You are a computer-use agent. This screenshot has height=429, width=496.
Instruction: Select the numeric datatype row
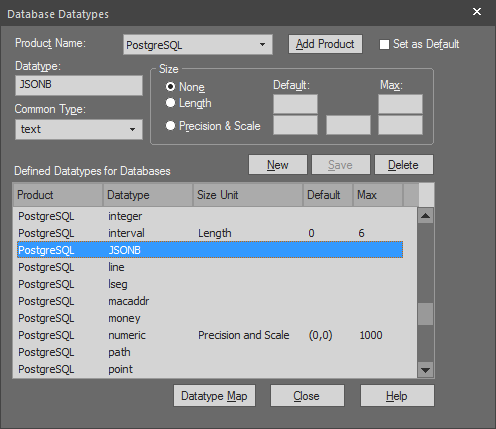coord(210,335)
